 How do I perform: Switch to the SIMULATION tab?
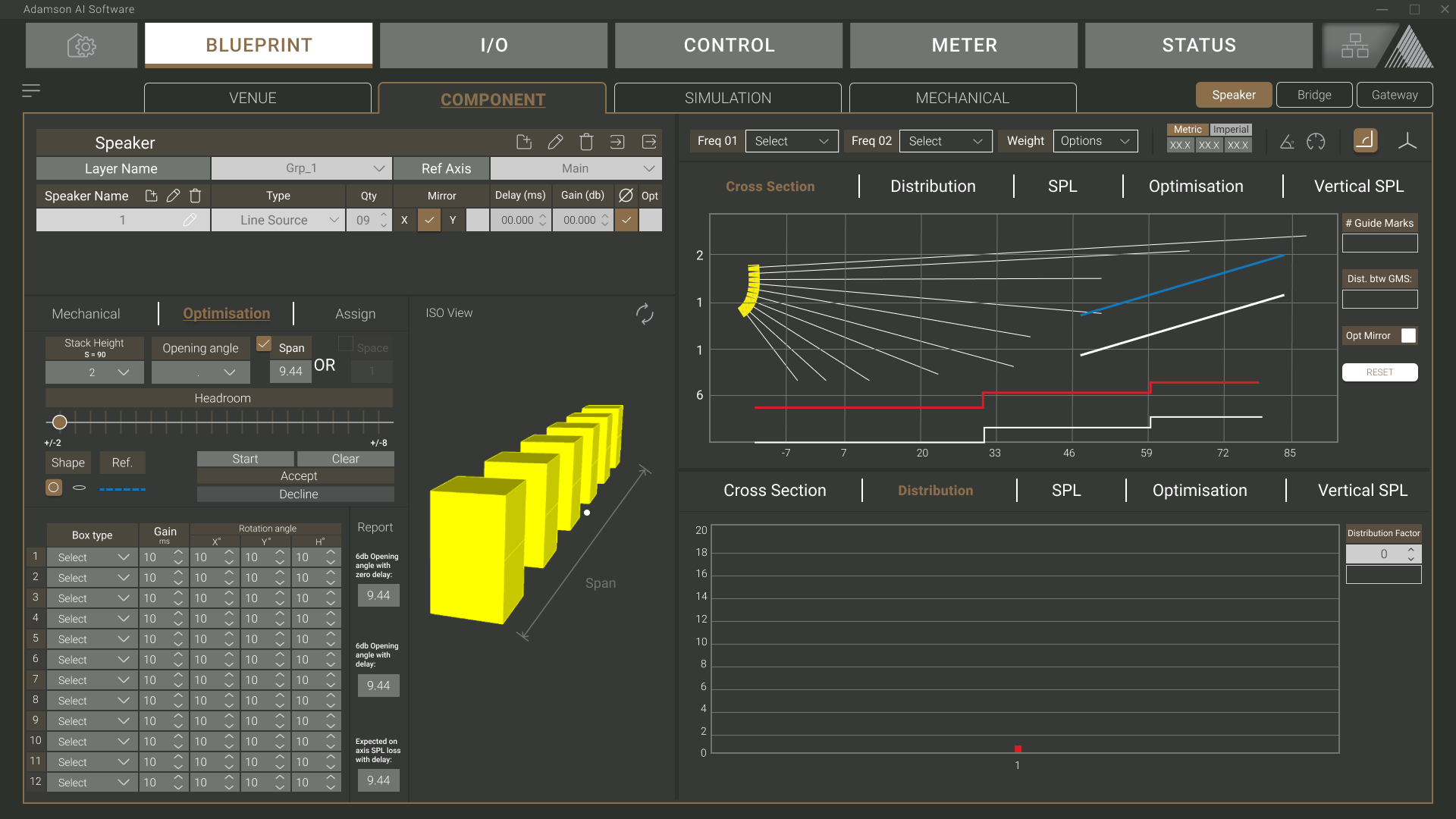(x=727, y=98)
